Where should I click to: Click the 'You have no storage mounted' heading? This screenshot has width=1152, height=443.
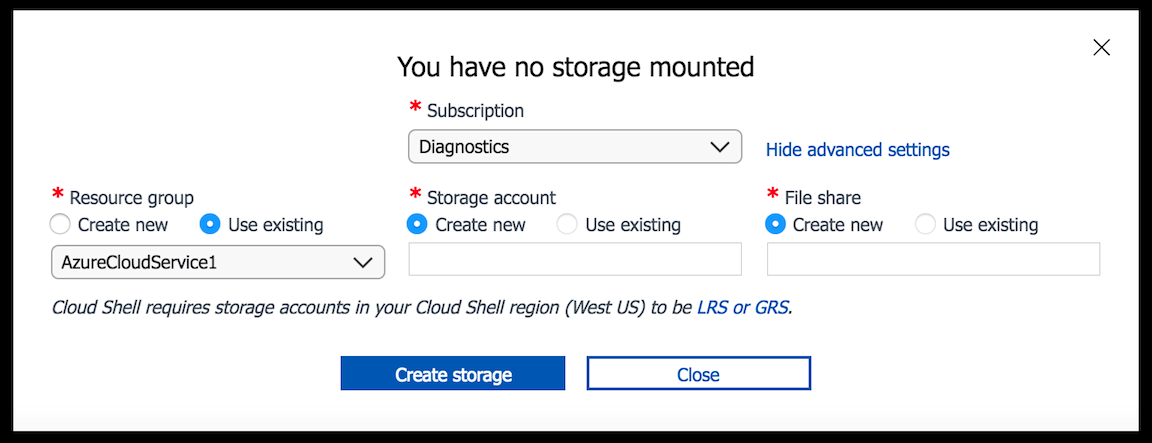pyautogui.click(x=575, y=67)
